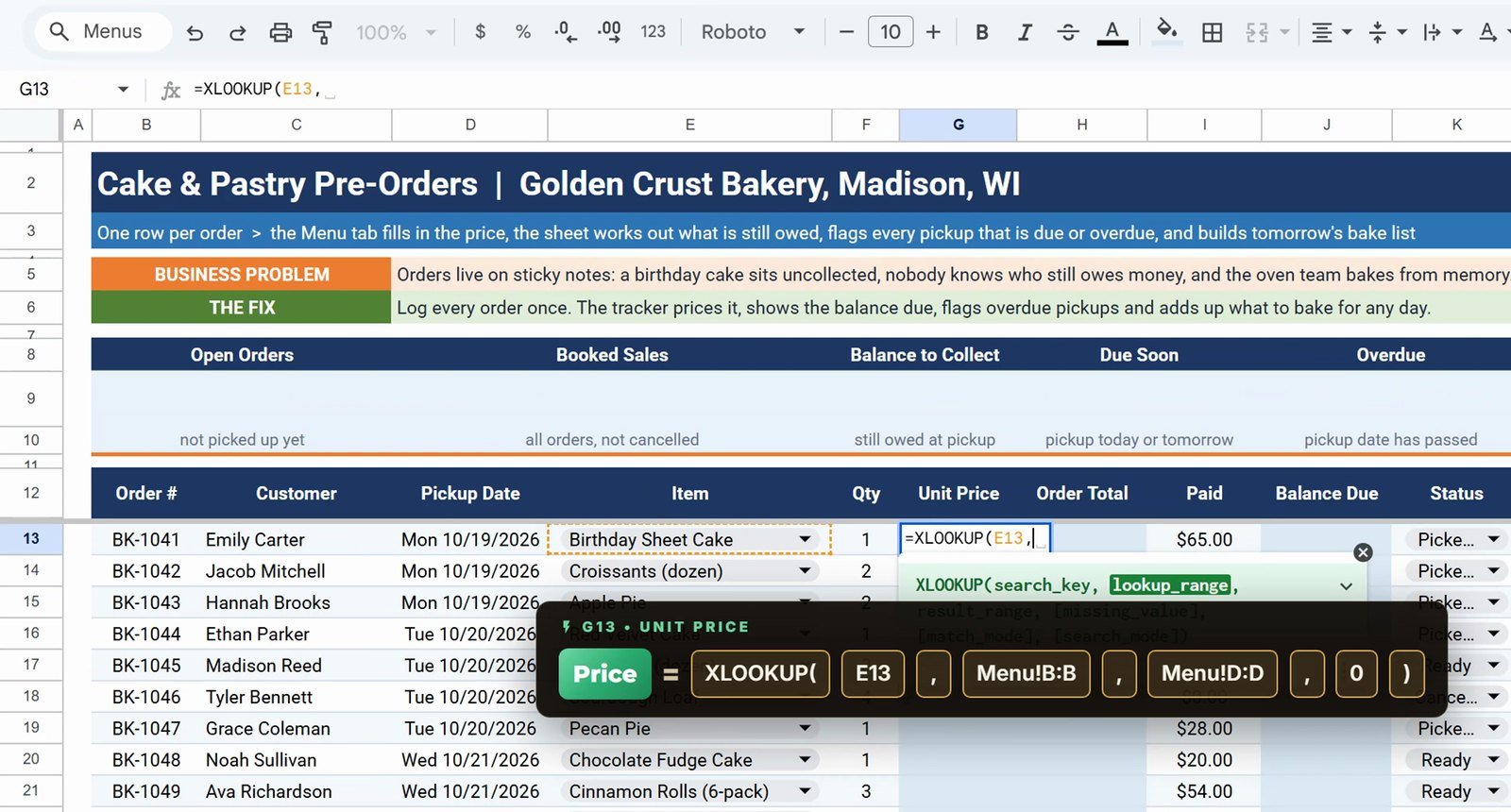Toggle strikethrough formatting
This screenshot has height=812, width=1511.
(x=1068, y=32)
